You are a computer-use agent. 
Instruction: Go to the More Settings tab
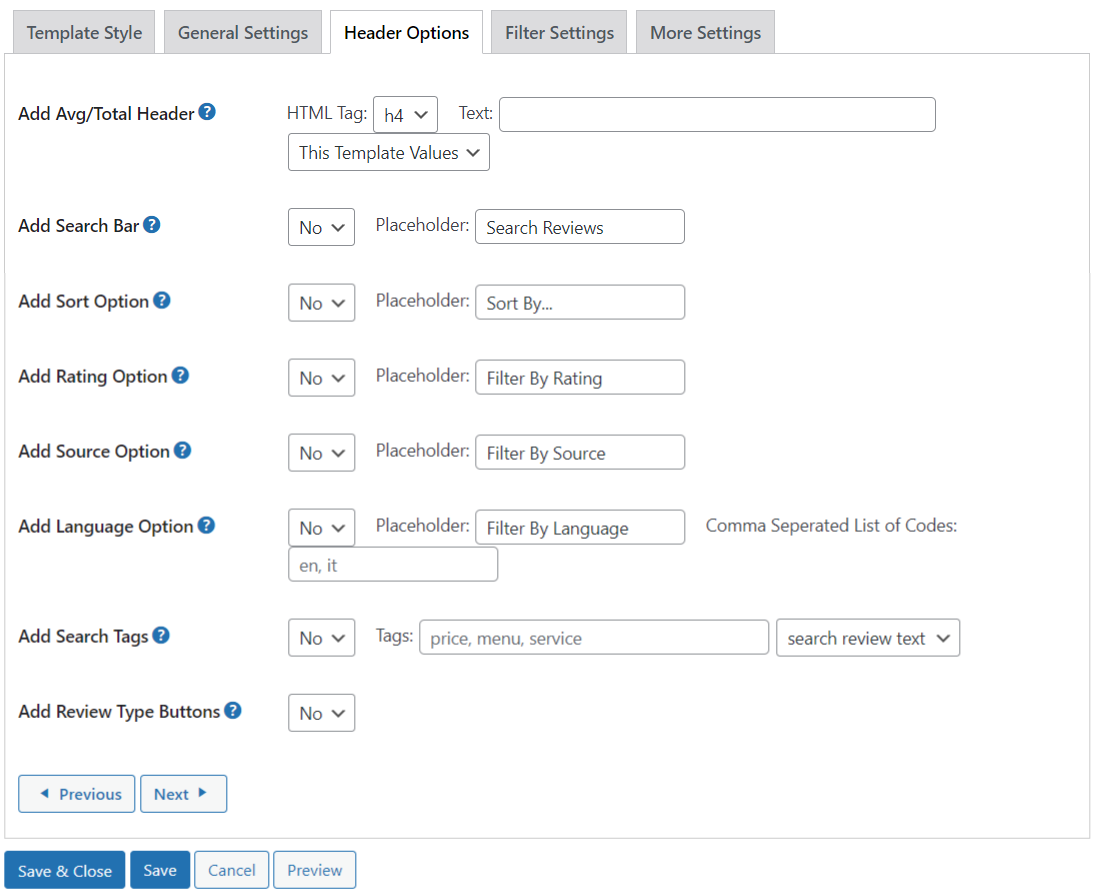pyautogui.click(x=705, y=33)
